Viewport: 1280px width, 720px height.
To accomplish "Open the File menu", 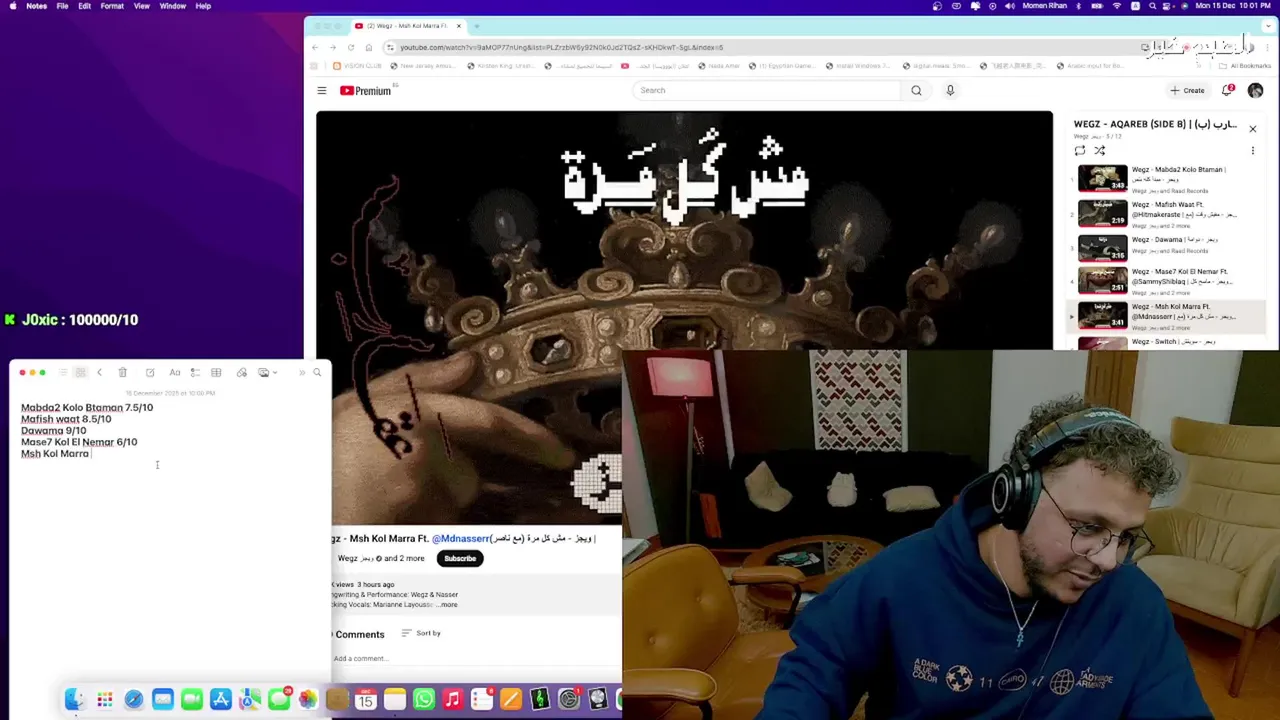I will pos(62,6).
